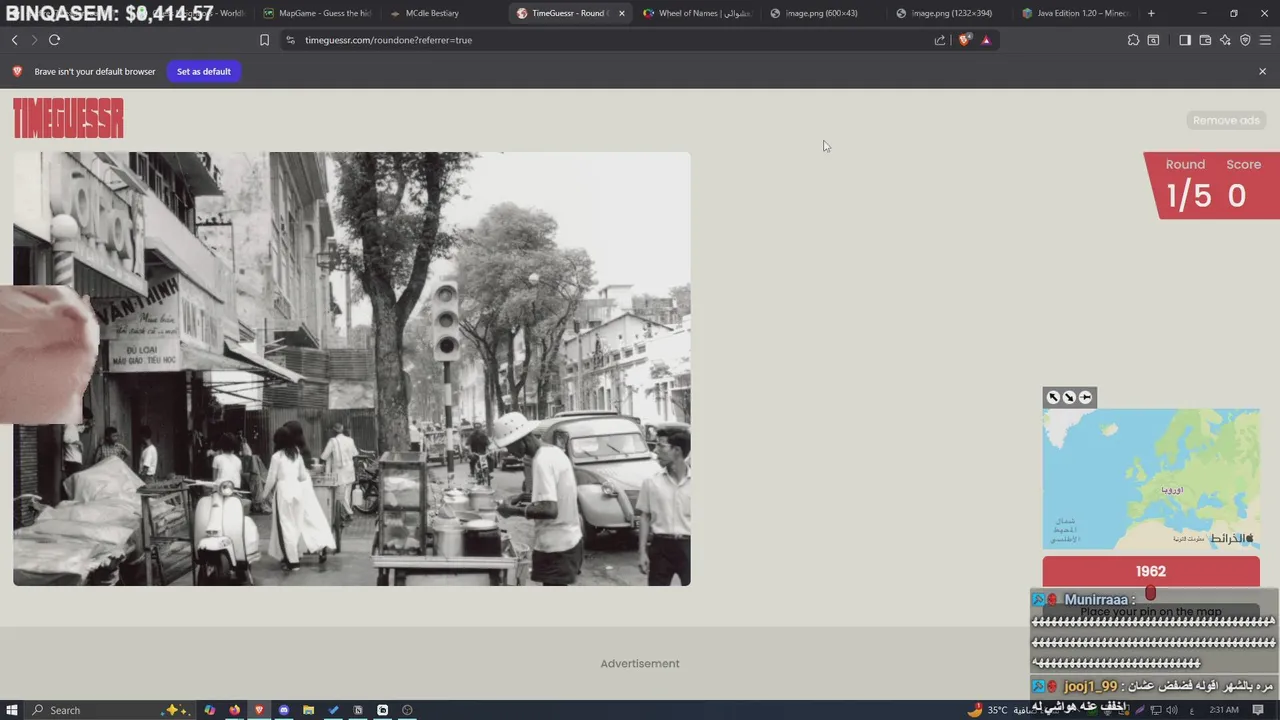Reload the TimeGuessr page
1280x720 pixels.
tap(54, 40)
